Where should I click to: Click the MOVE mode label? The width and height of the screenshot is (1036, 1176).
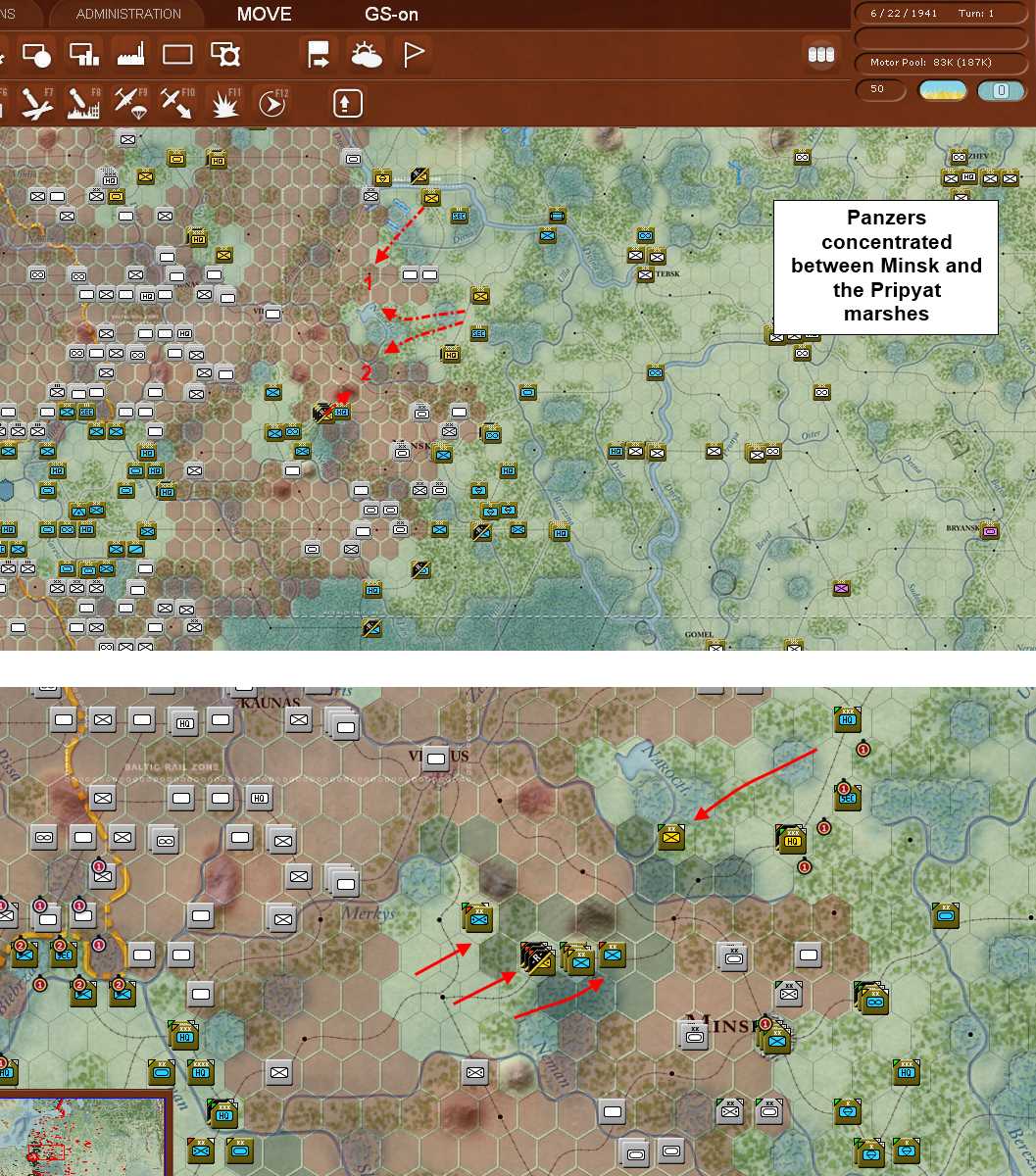click(265, 14)
